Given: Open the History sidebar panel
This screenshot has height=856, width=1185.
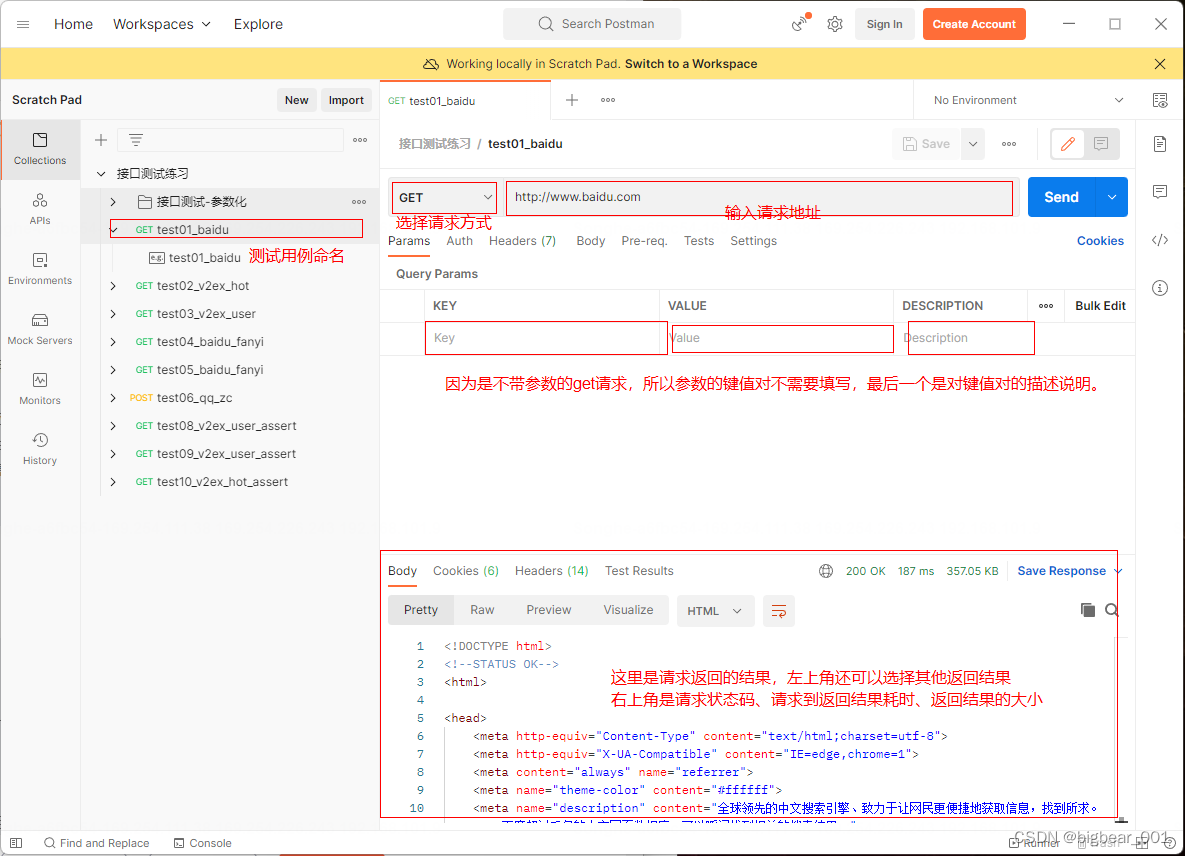Looking at the screenshot, I should [x=40, y=449].
